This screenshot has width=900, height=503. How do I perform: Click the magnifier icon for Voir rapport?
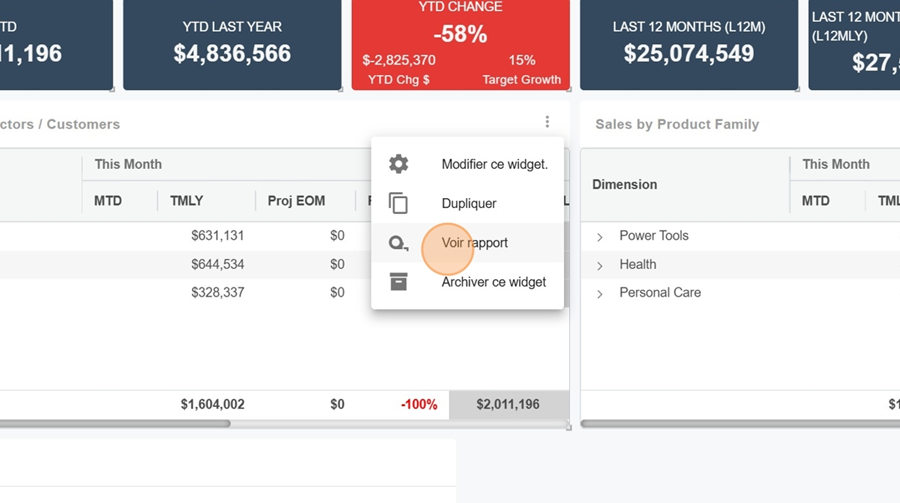pos(398,243)
